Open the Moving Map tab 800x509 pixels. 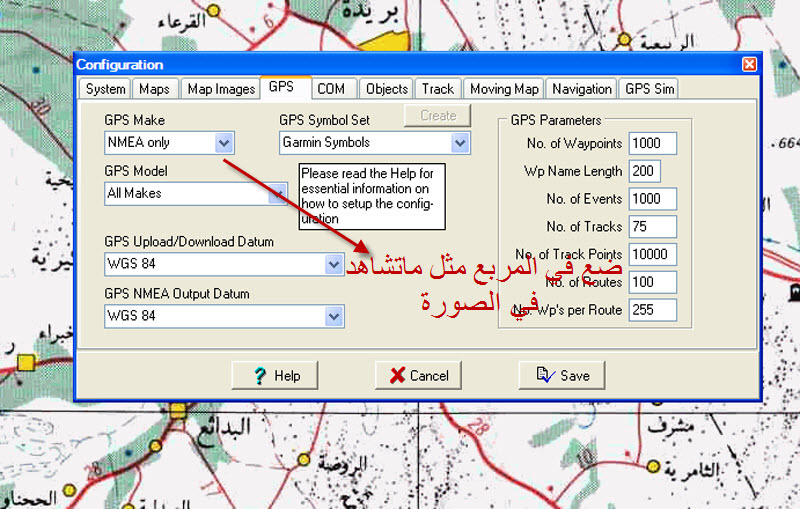point(504,89)
